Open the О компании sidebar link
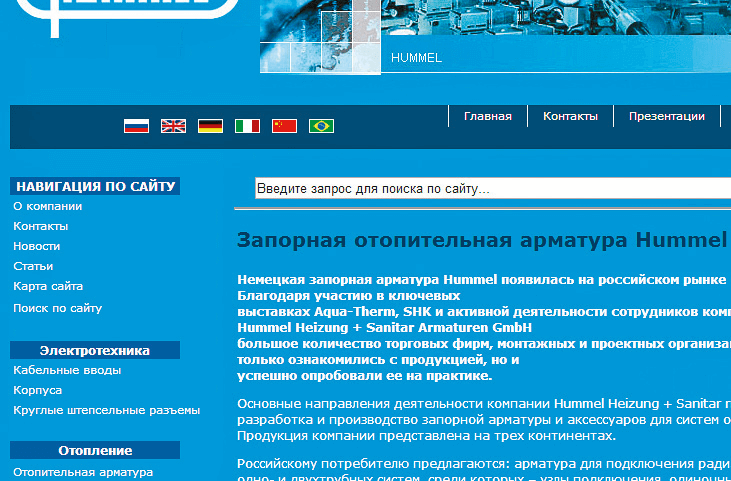 (48, 206)
